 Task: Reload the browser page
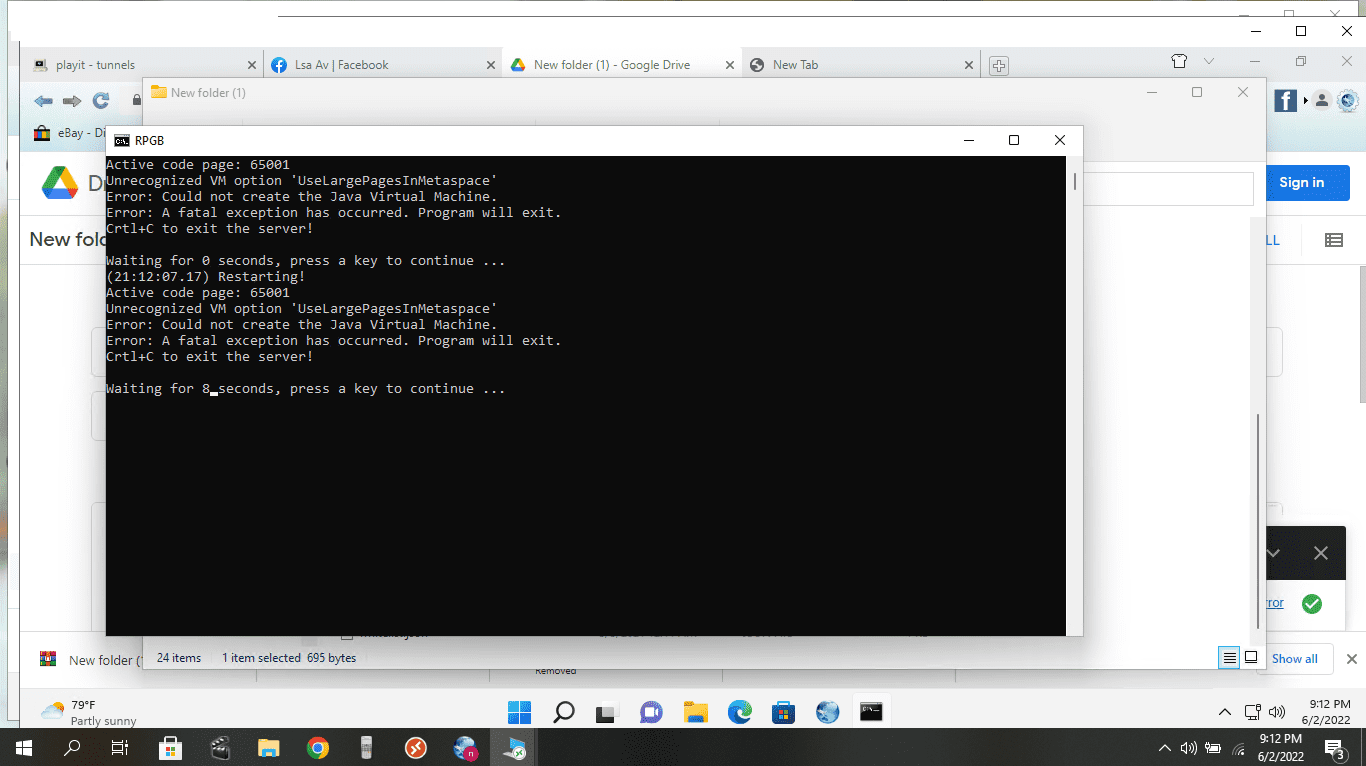tap(101, 101)
